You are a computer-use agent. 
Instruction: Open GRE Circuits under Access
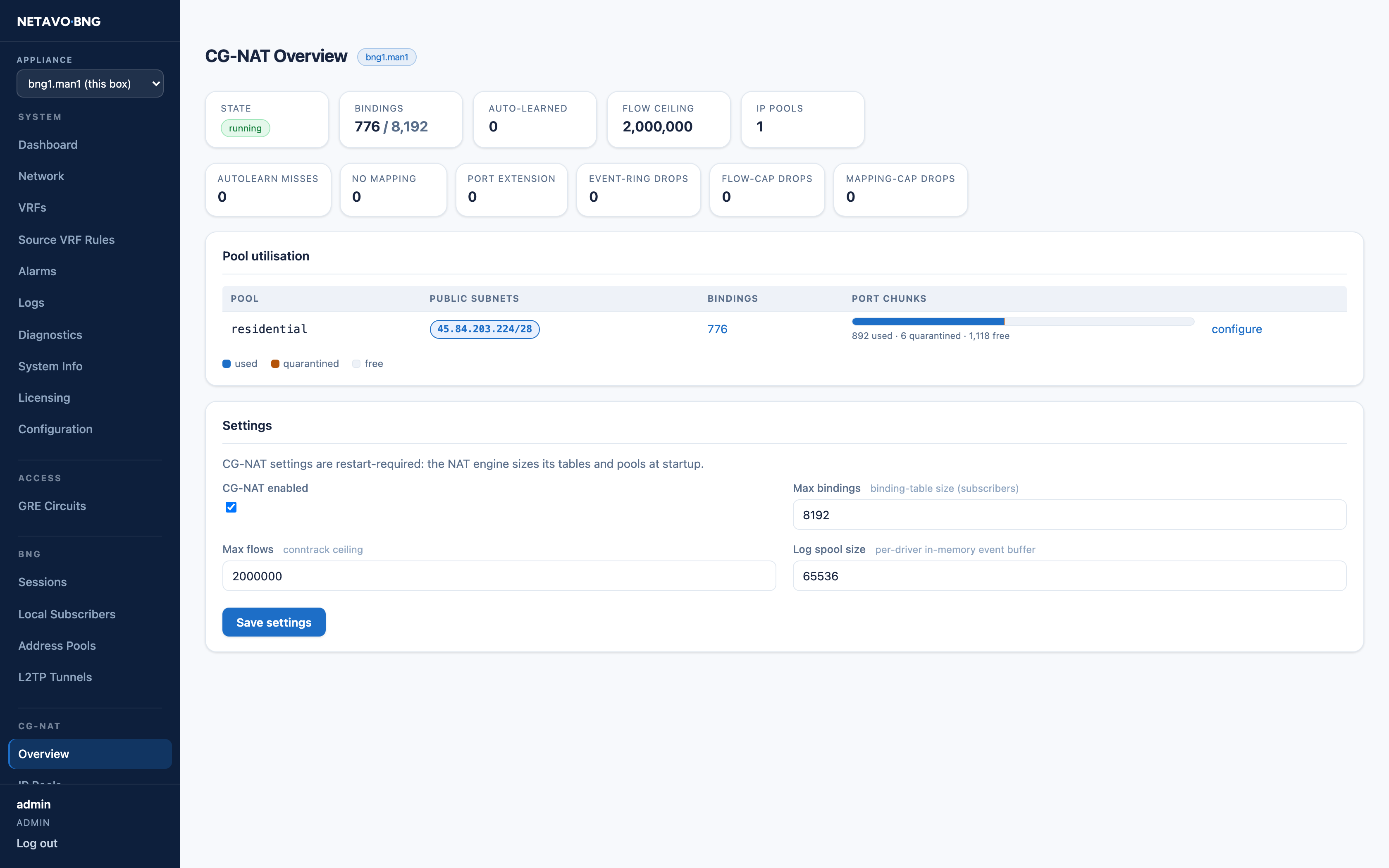tap(52, 506)
